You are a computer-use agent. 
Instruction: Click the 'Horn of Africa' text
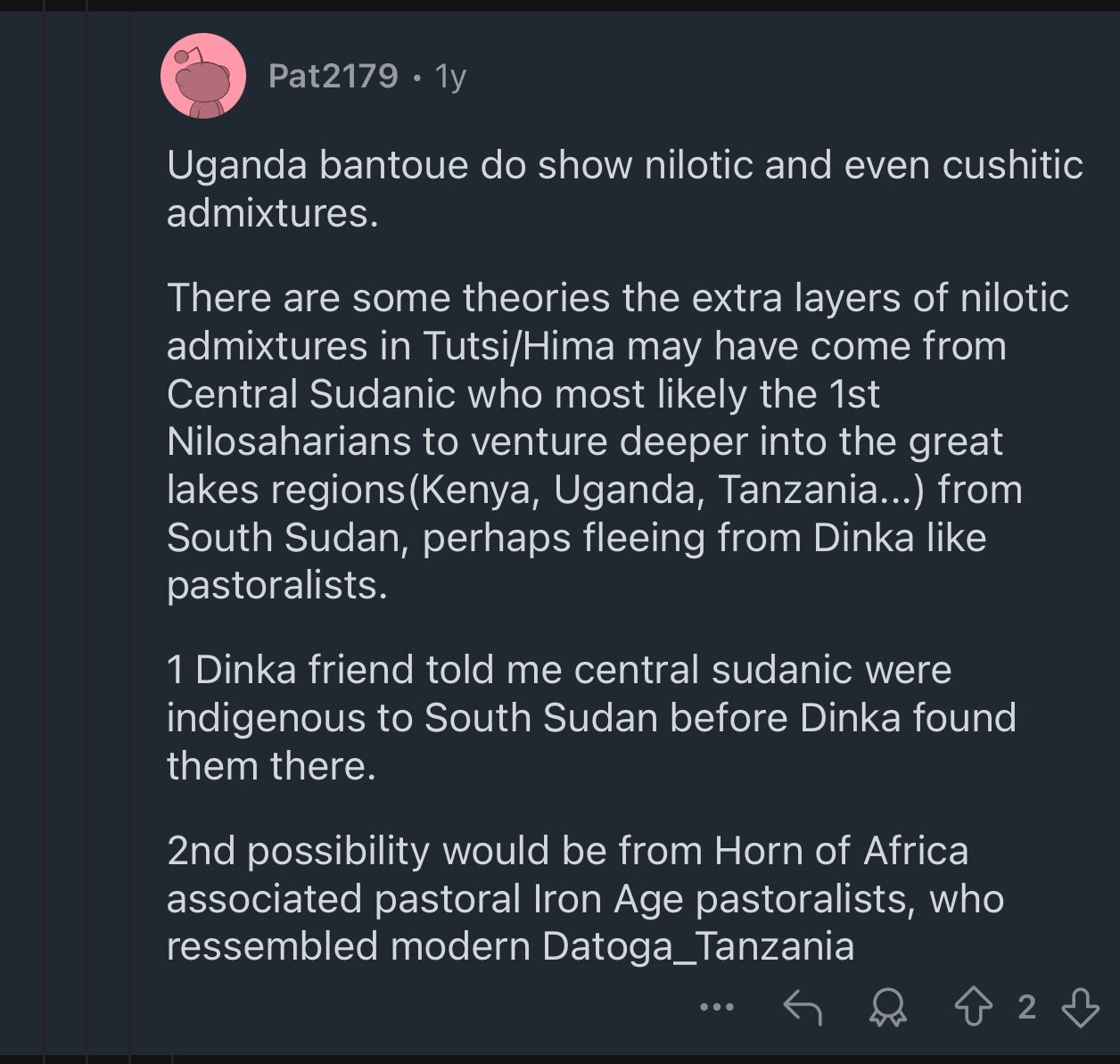point(841,851)
